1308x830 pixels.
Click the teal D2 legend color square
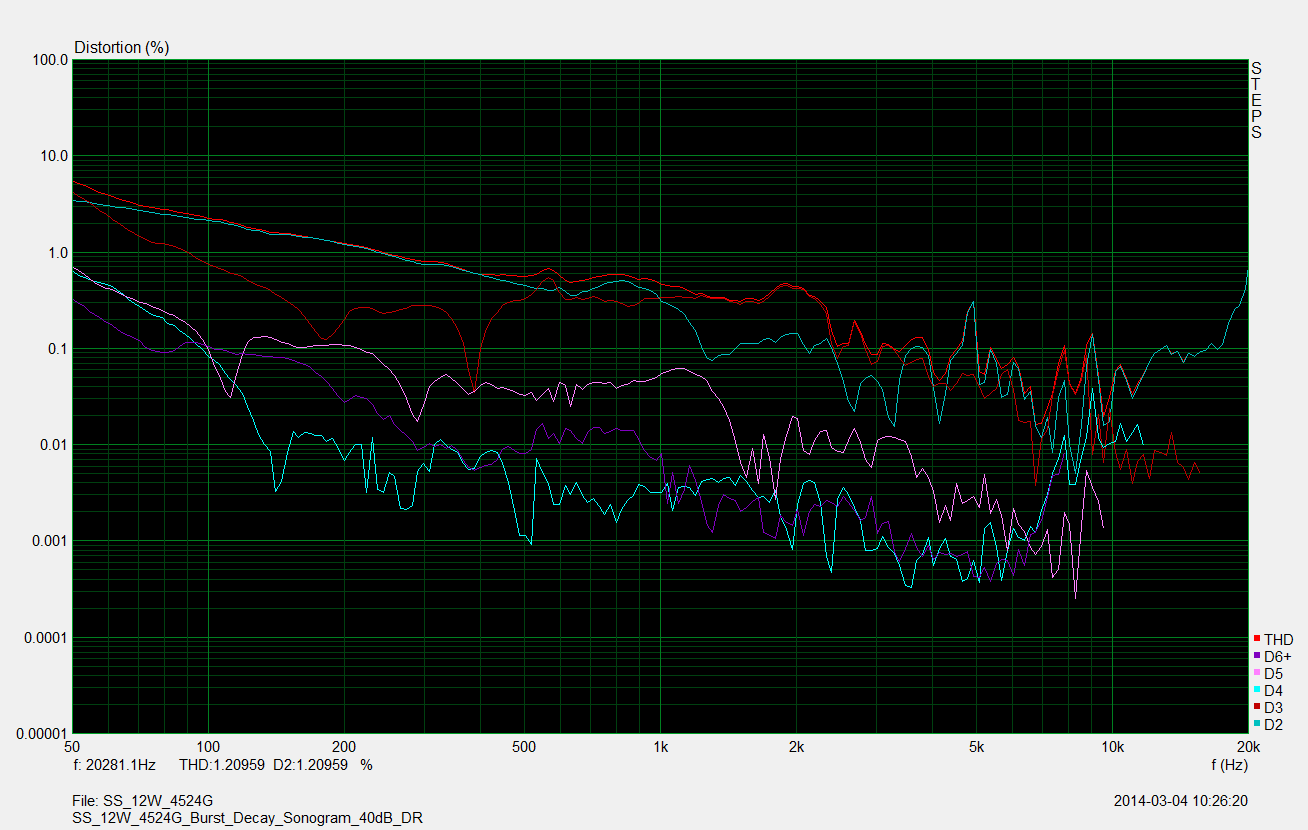[1256, 724]
